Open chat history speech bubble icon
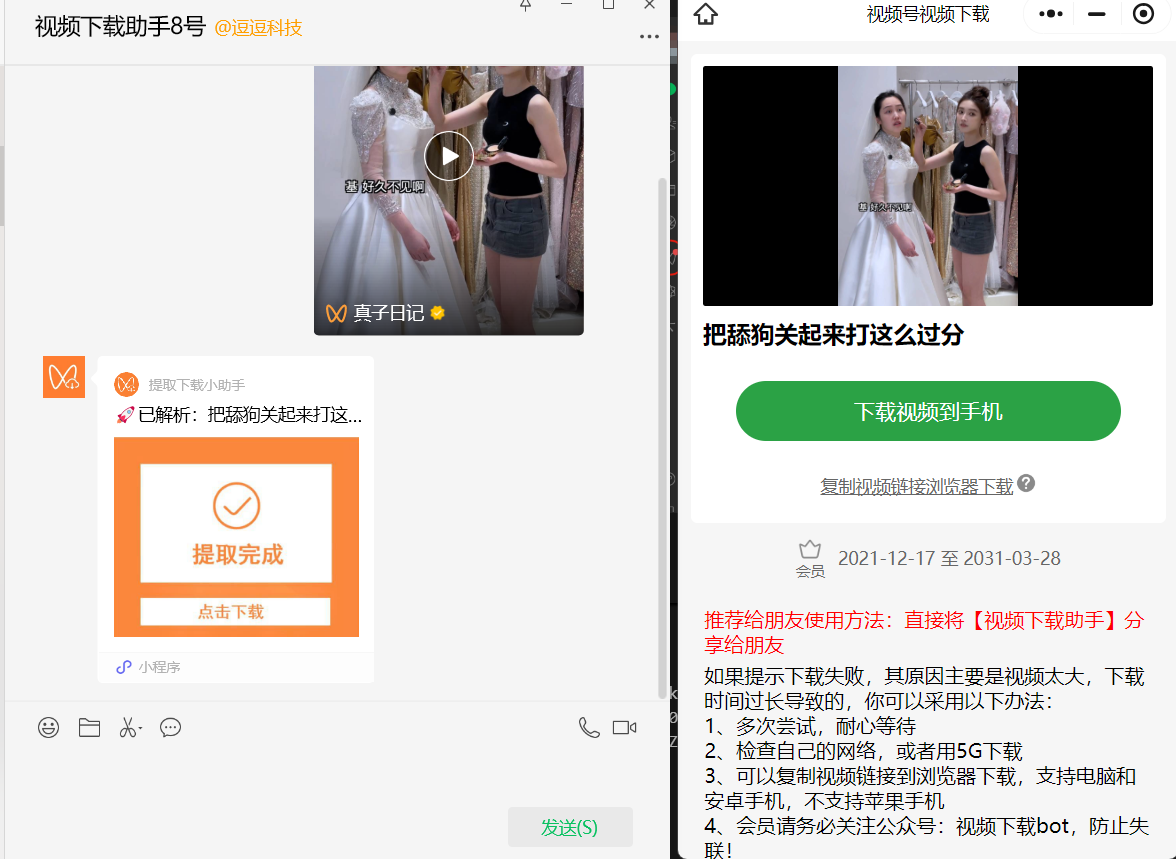 pyautogui.click(x=170, y=728)
